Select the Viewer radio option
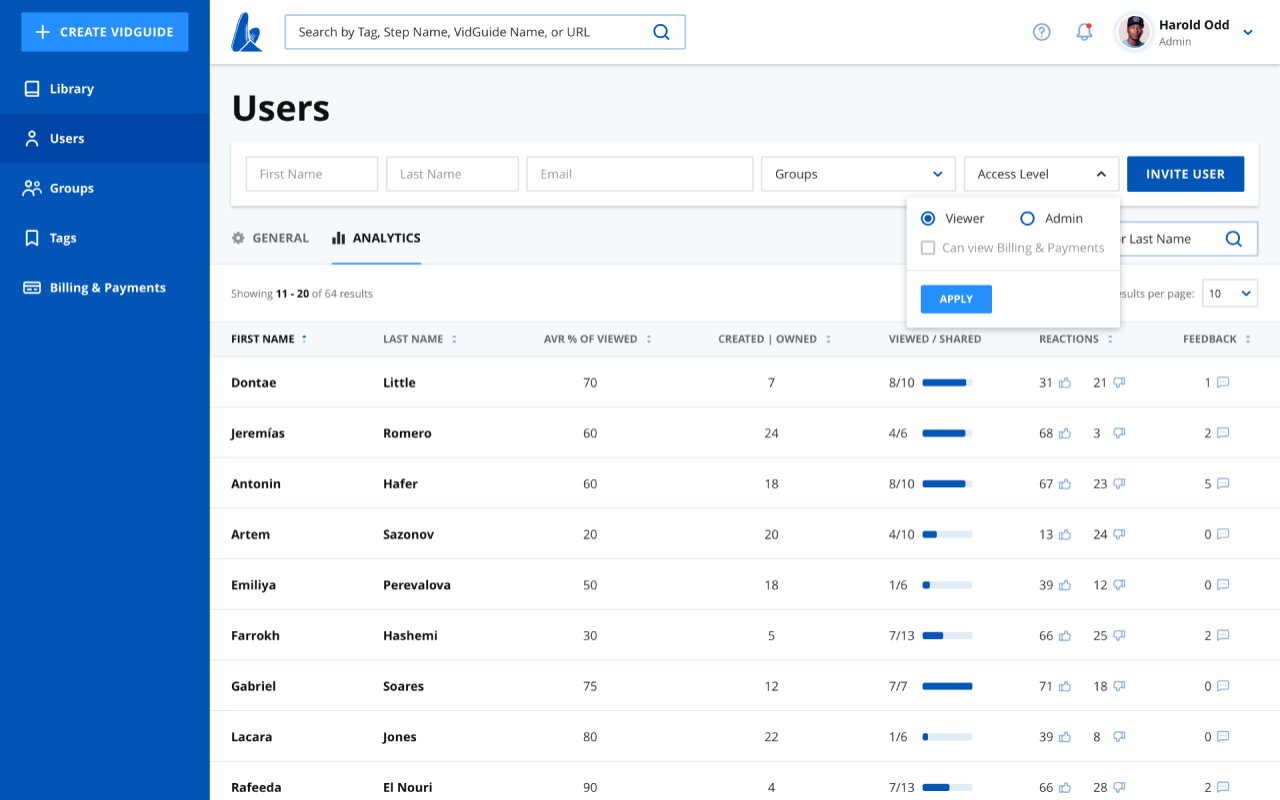Image resolution: width=1280 pixels, height=800 pixels. (x=928, y=218)
